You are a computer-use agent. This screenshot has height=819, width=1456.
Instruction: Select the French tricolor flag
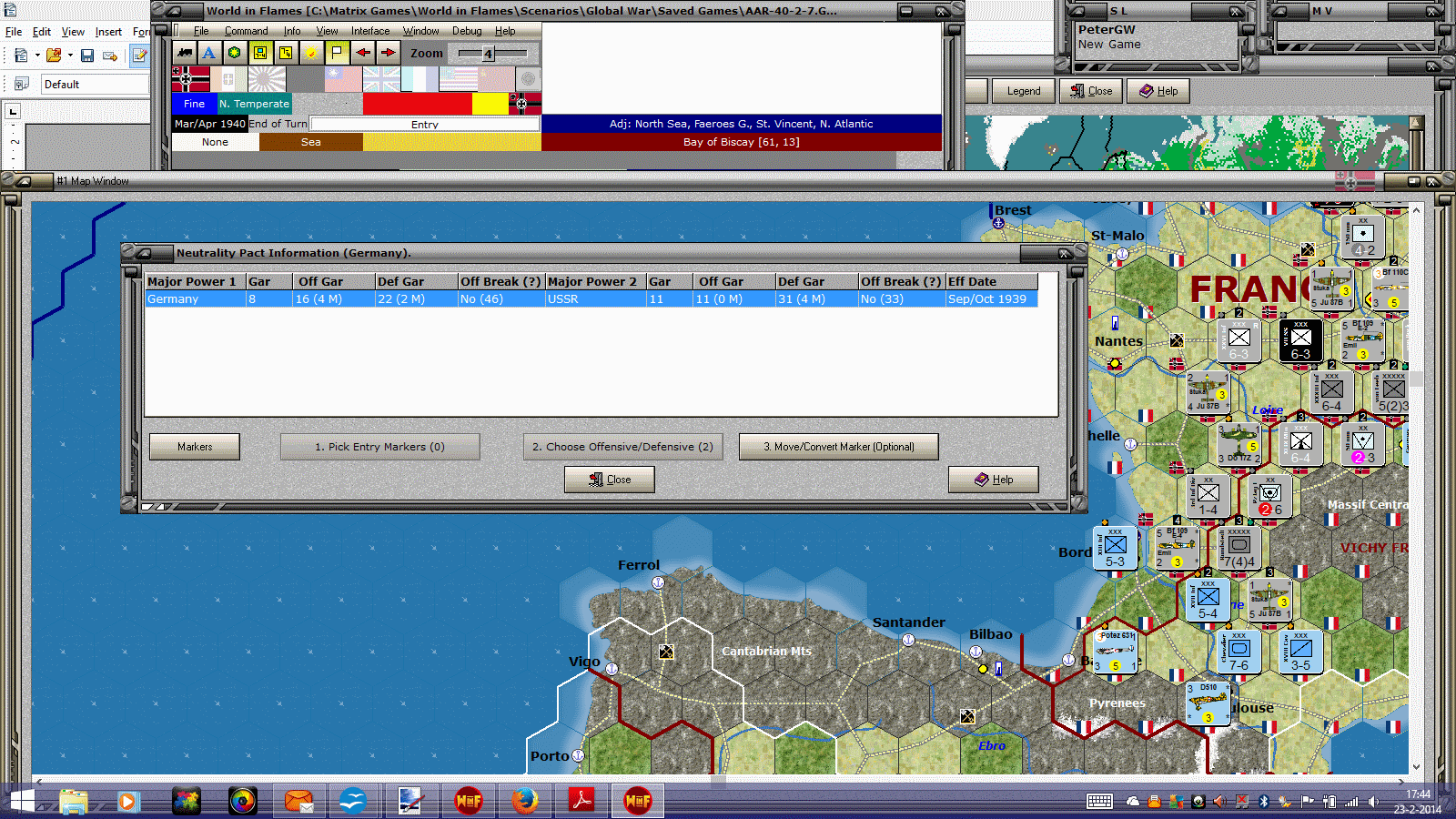tap(420, 79)
